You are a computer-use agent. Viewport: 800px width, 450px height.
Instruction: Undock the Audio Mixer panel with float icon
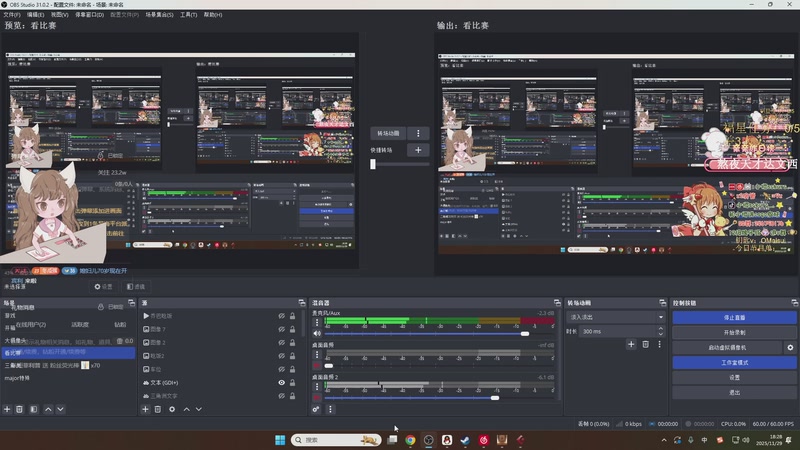click(557, 303)
